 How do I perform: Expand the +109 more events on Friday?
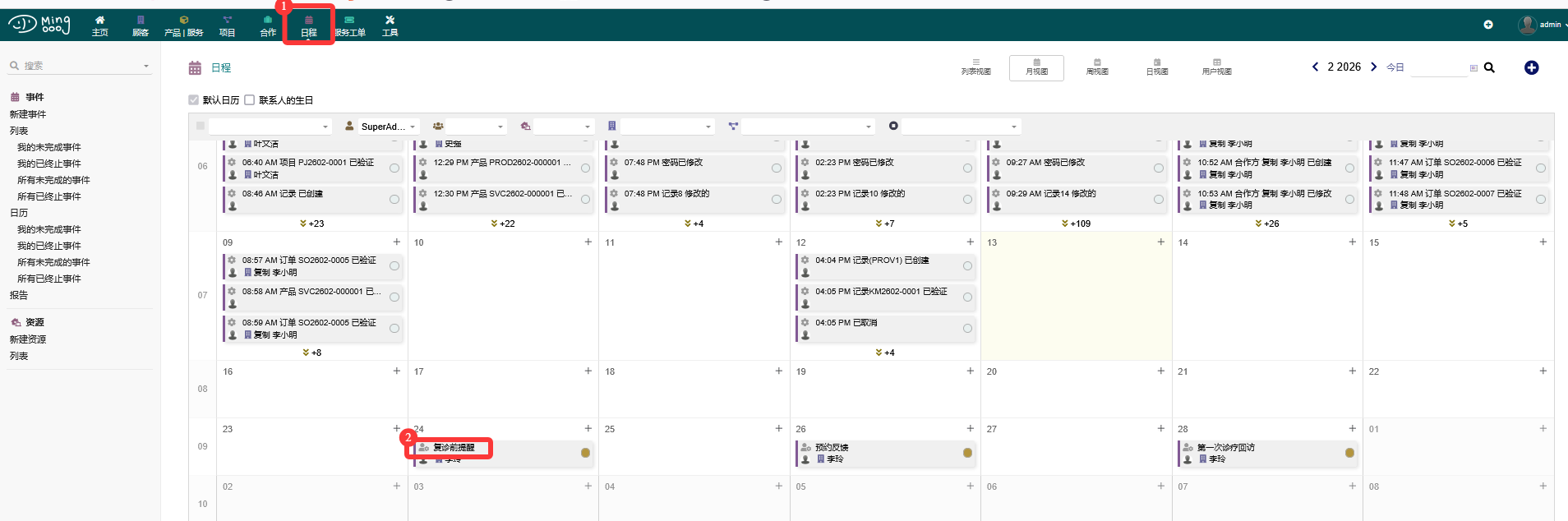(1076, 224)
